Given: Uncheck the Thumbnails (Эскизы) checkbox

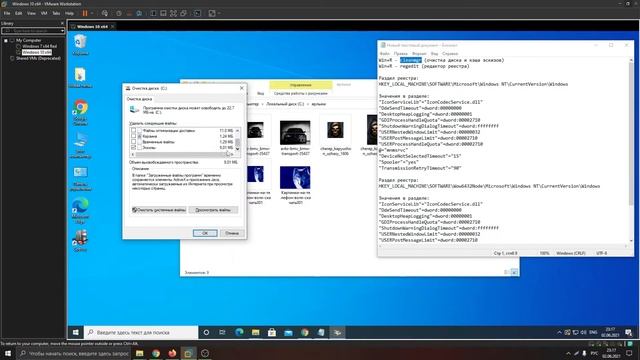Looking at the screenshot, I should pos(133,148).
